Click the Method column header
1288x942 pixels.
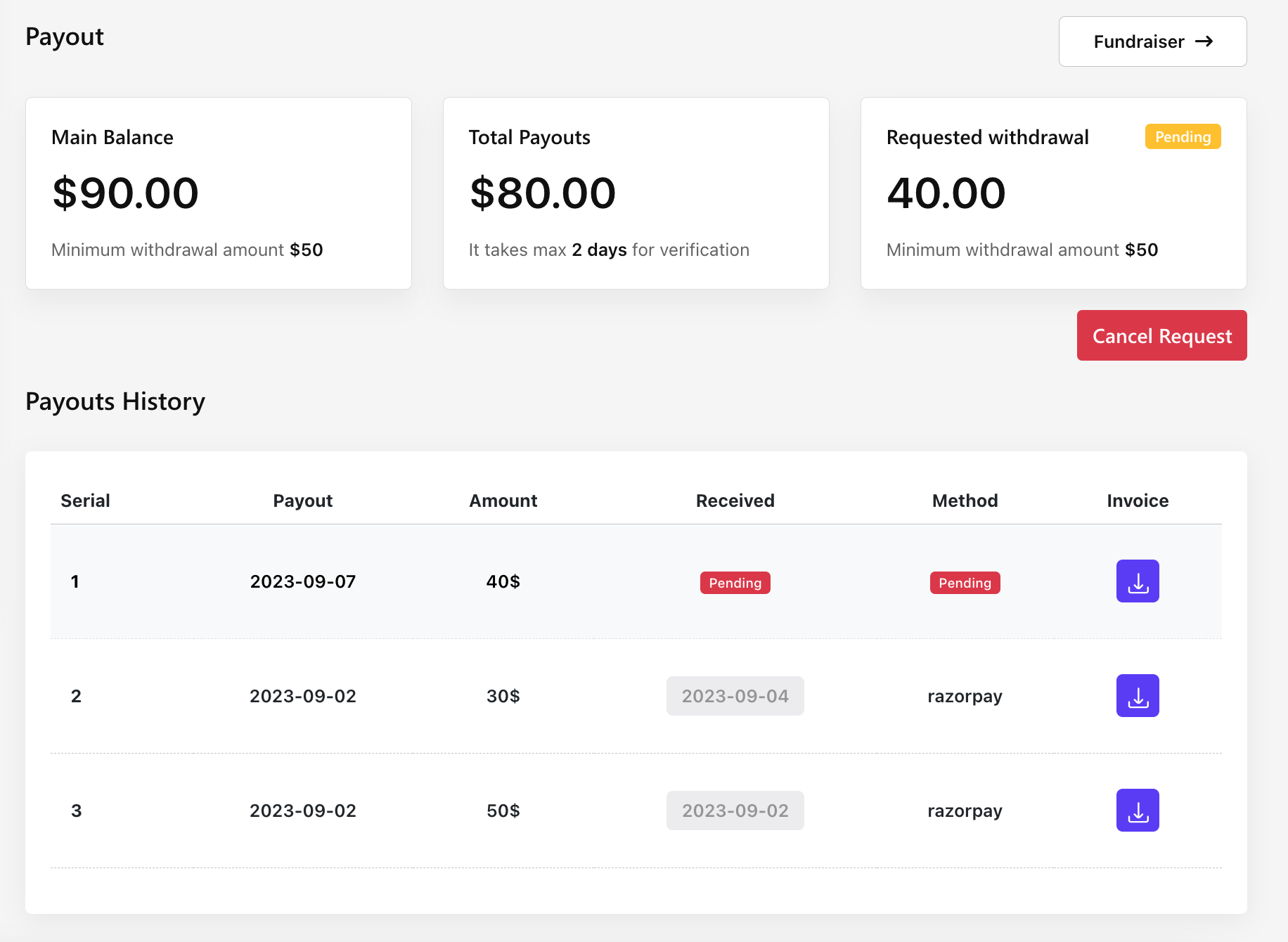point(965,501)
